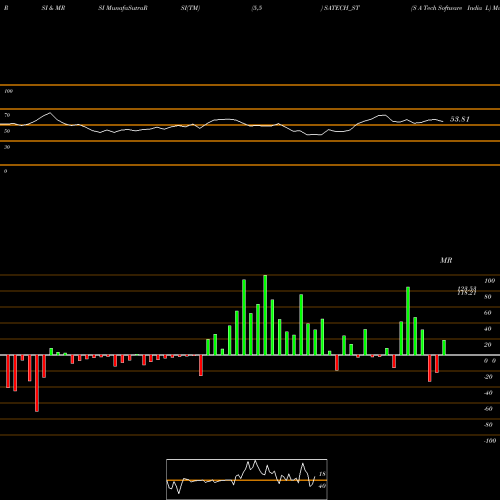Click the S A Tech Software India title
The height and width of the screenshot is (500, 500).
point(450,8)
